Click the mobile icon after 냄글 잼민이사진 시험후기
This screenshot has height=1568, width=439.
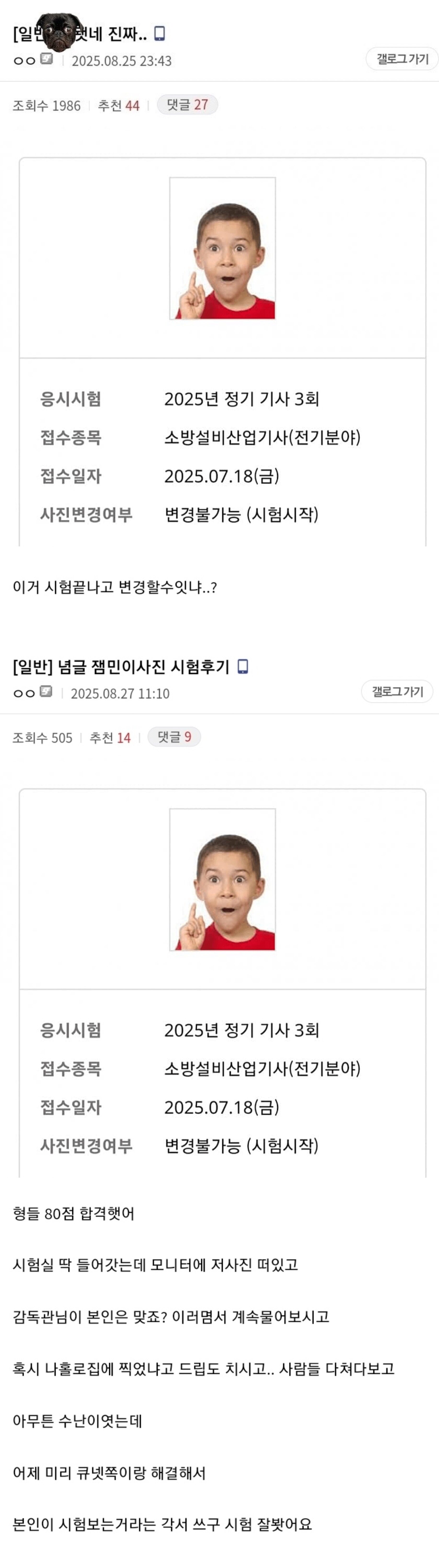(242, 667)
